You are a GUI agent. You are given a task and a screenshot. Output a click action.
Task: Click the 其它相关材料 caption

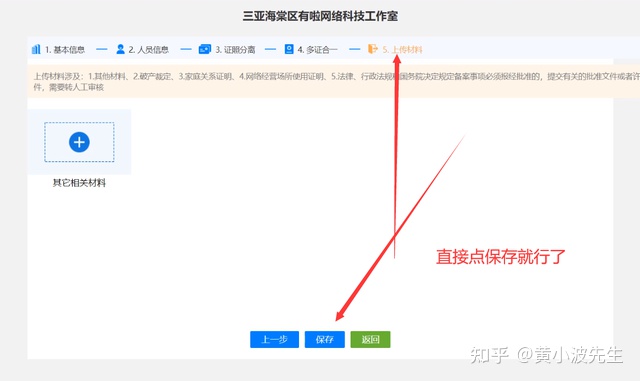79,183
